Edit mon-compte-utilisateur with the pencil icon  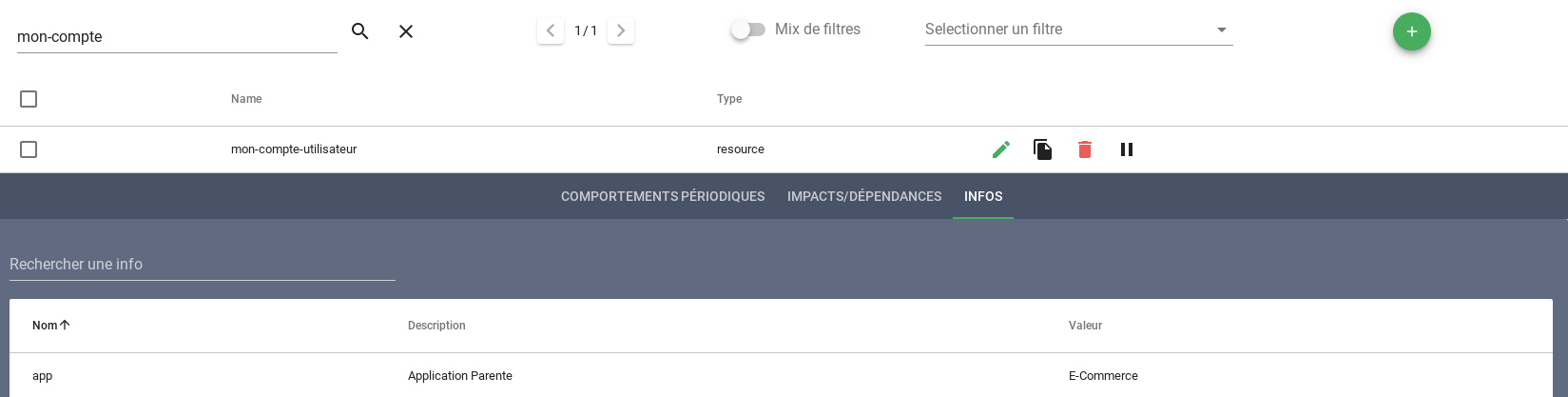click(1001, 149)
